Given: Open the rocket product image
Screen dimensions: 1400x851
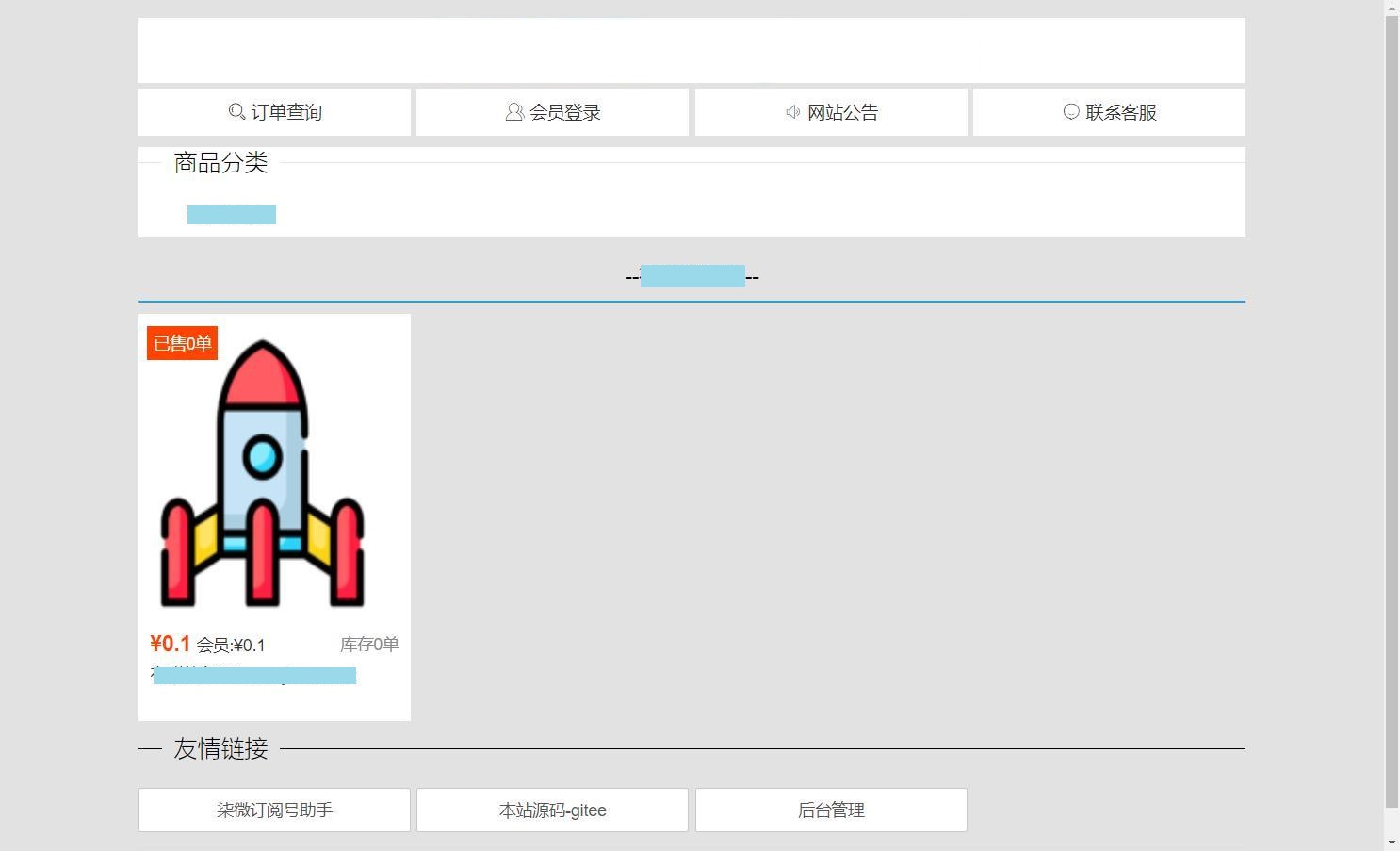Looking at the screenshot, I should (x=263, y=474).
